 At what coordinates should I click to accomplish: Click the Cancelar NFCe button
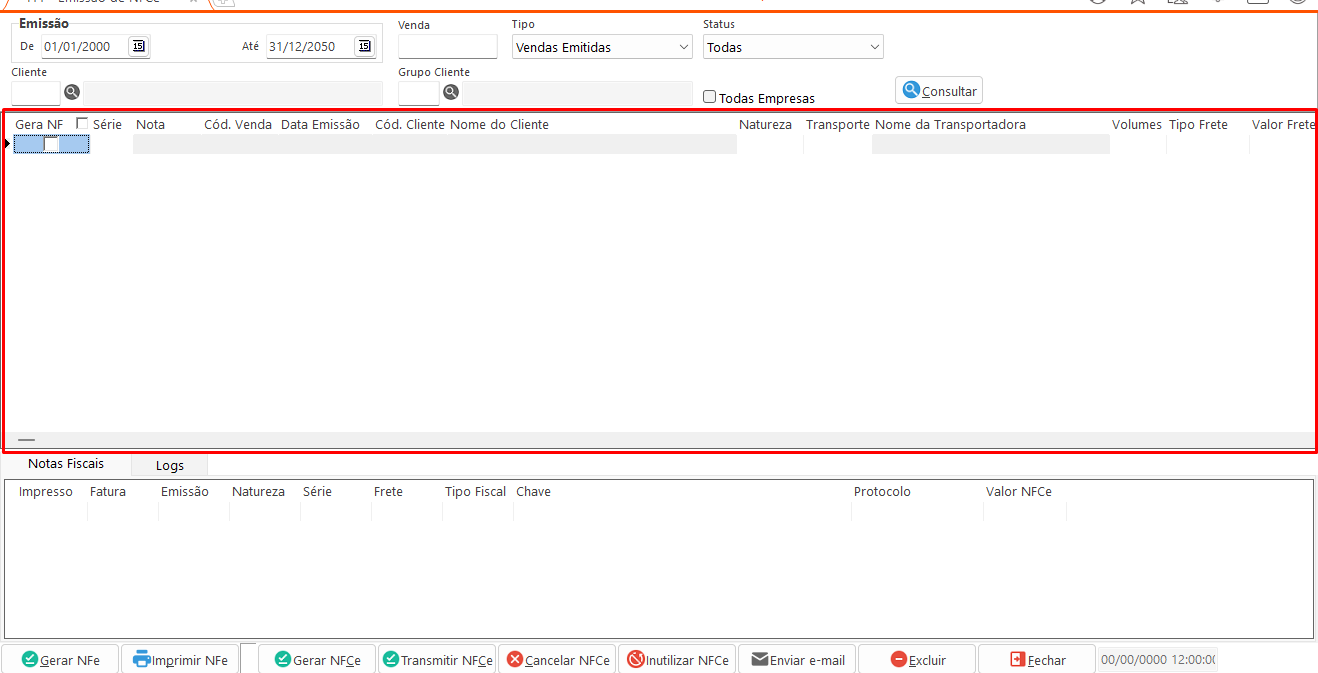[557, 660]
